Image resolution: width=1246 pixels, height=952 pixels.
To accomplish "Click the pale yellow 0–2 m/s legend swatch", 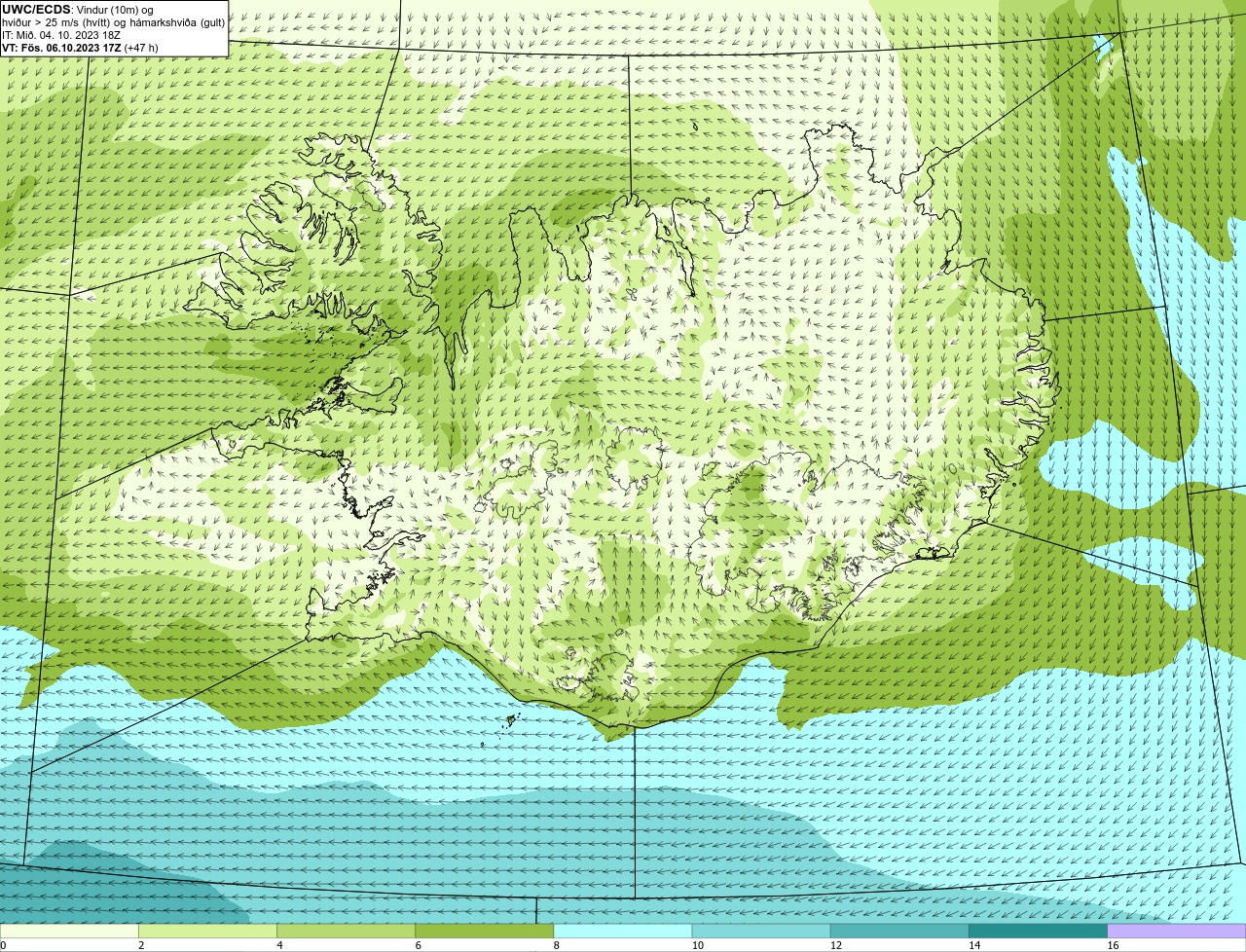I will click(69, 931).
